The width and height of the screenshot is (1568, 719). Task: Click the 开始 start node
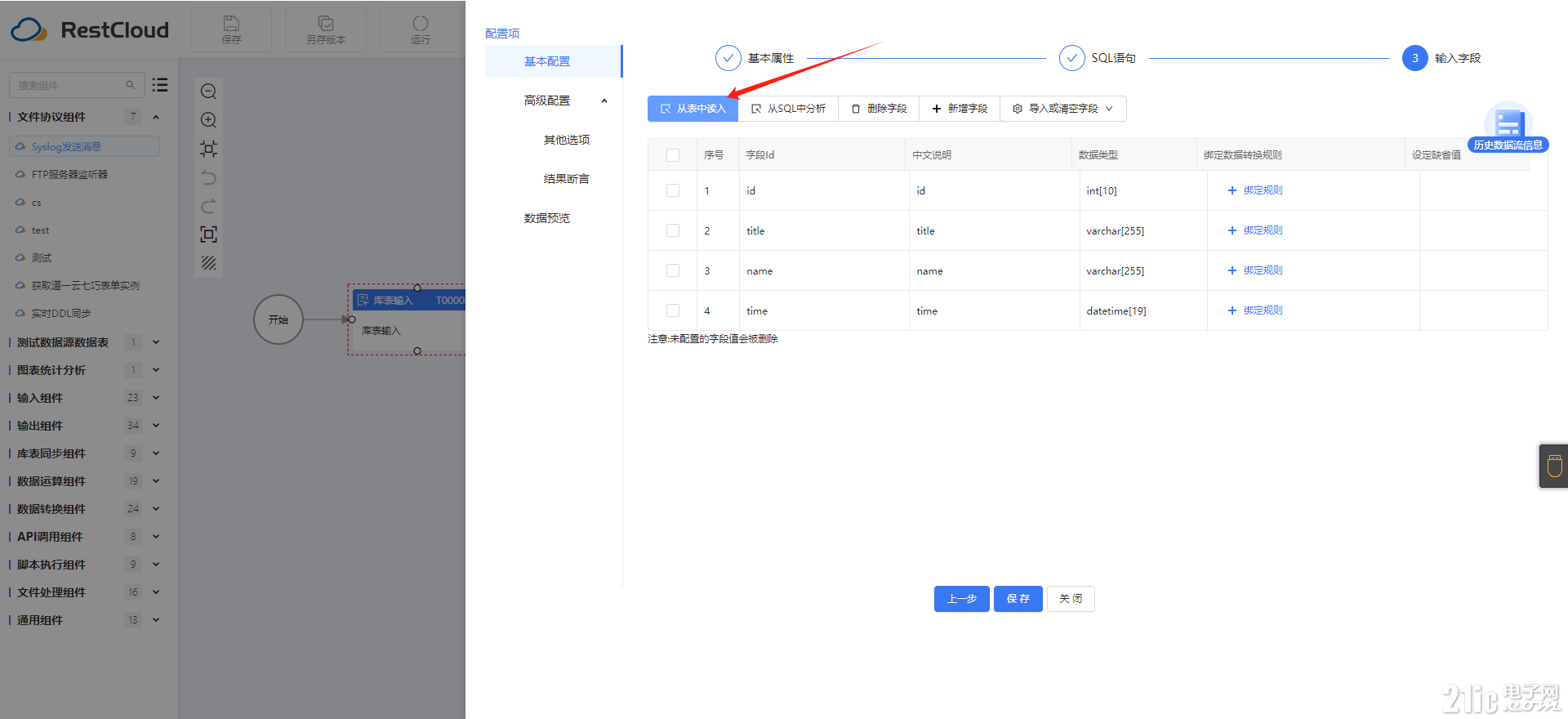point(278,319)
